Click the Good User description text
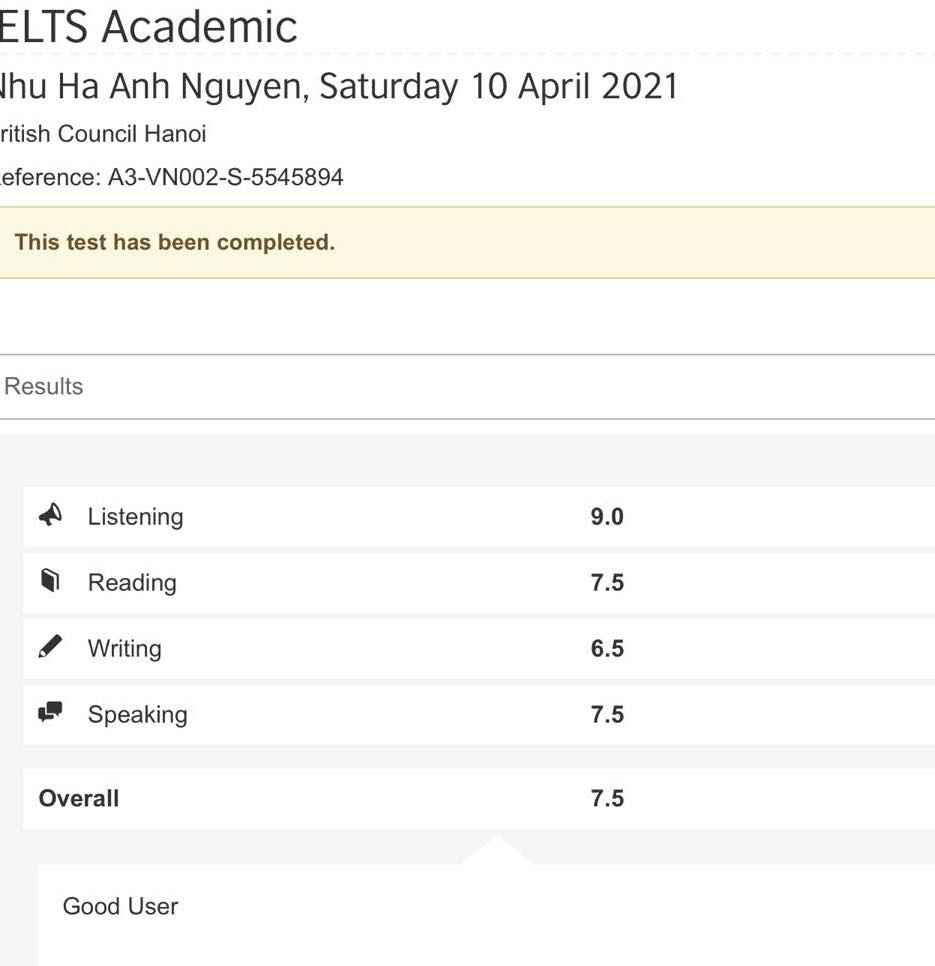 click(x=120, y=907)
